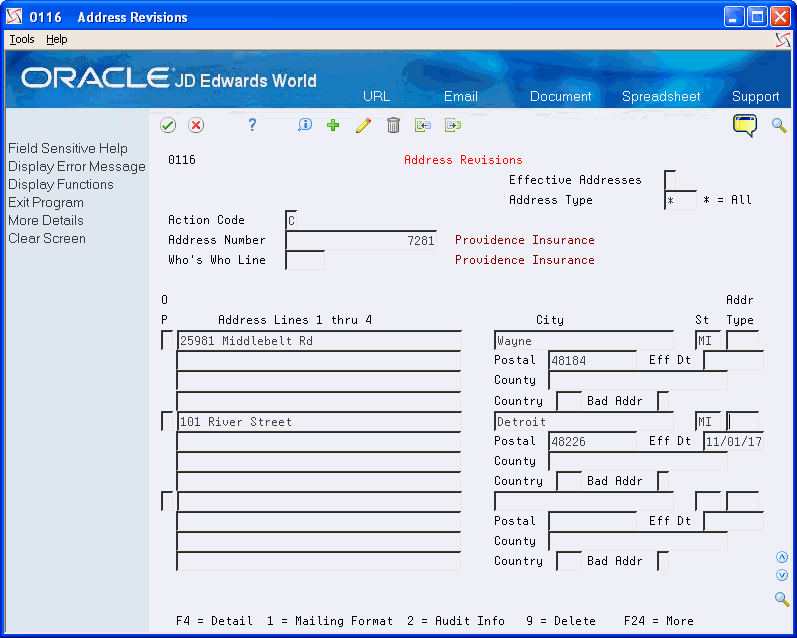Open the Document link in banner

coord(560,97)
